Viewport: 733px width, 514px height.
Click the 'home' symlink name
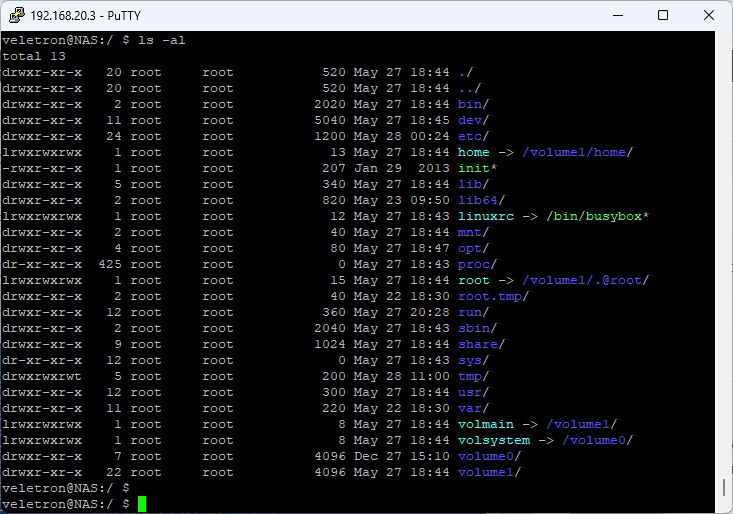(x=474, y=152)
